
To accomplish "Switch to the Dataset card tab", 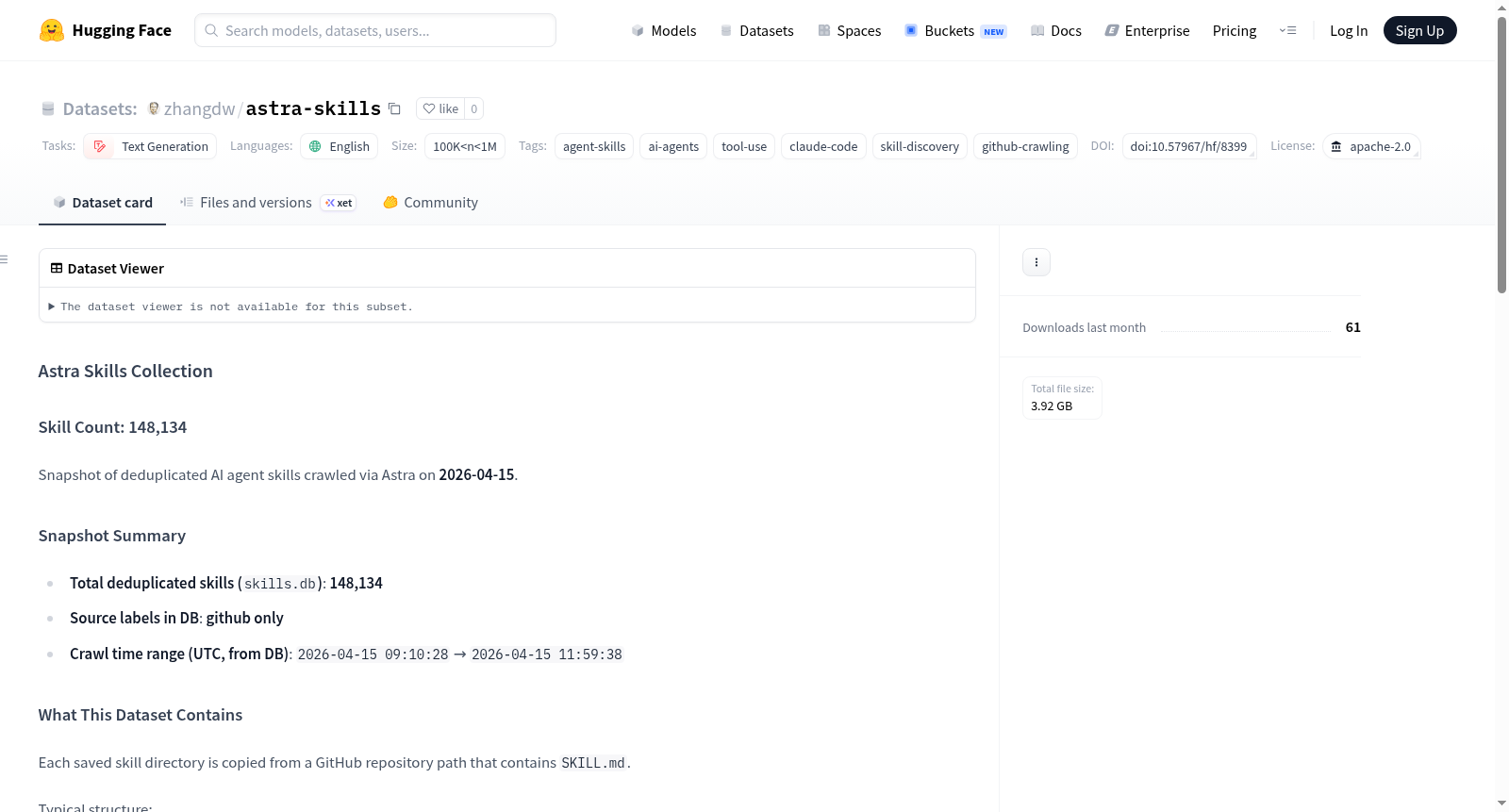I will pyautogui.click(x=103, y=203).
